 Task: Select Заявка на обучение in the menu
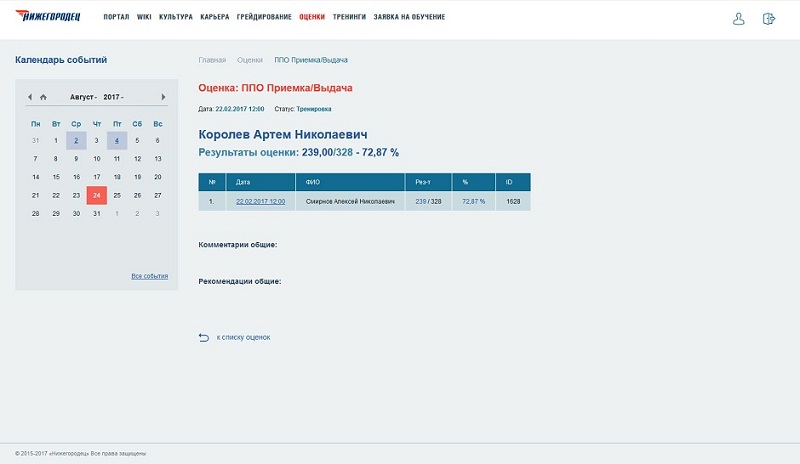409,18
